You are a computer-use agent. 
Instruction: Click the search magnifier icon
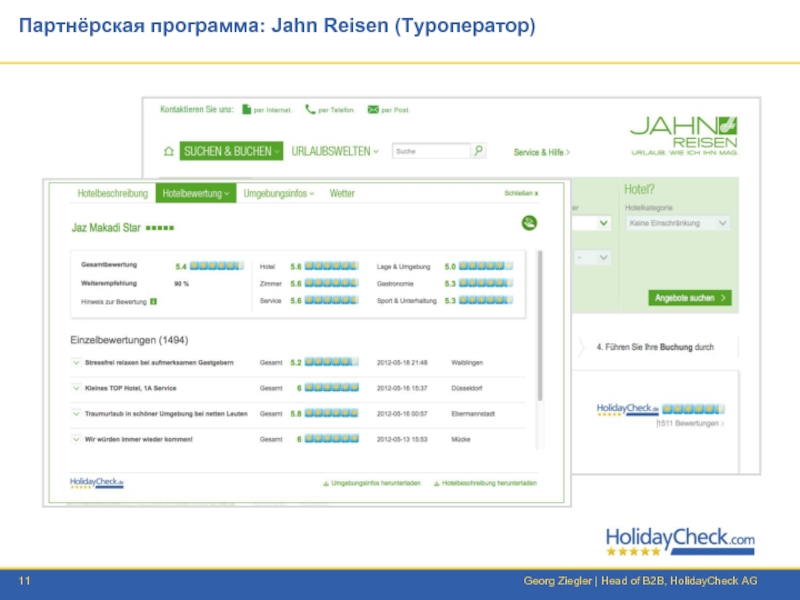click(x=479, y=151)
